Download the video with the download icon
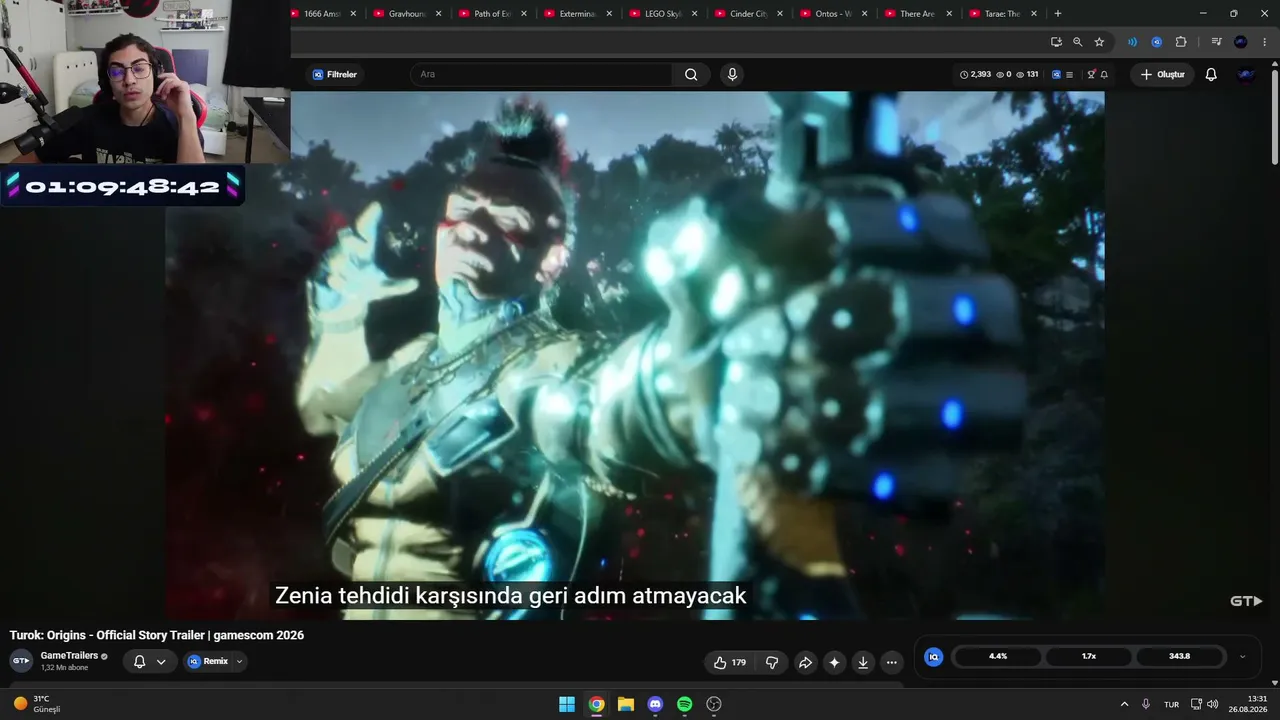This screenshot has height=720, width=1280. click(x=863, y=662)
